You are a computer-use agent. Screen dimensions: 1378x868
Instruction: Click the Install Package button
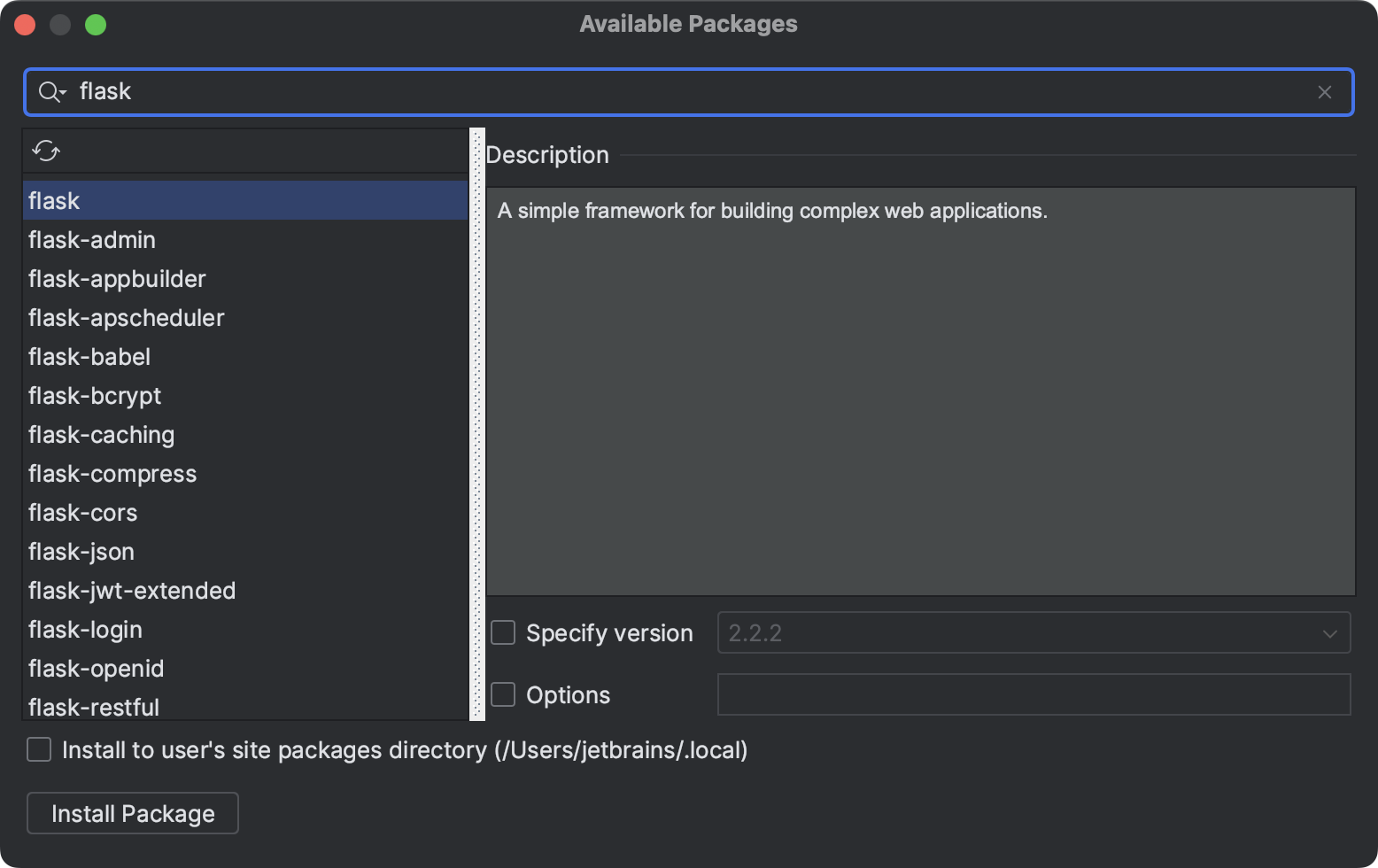(x=132, y=813)
